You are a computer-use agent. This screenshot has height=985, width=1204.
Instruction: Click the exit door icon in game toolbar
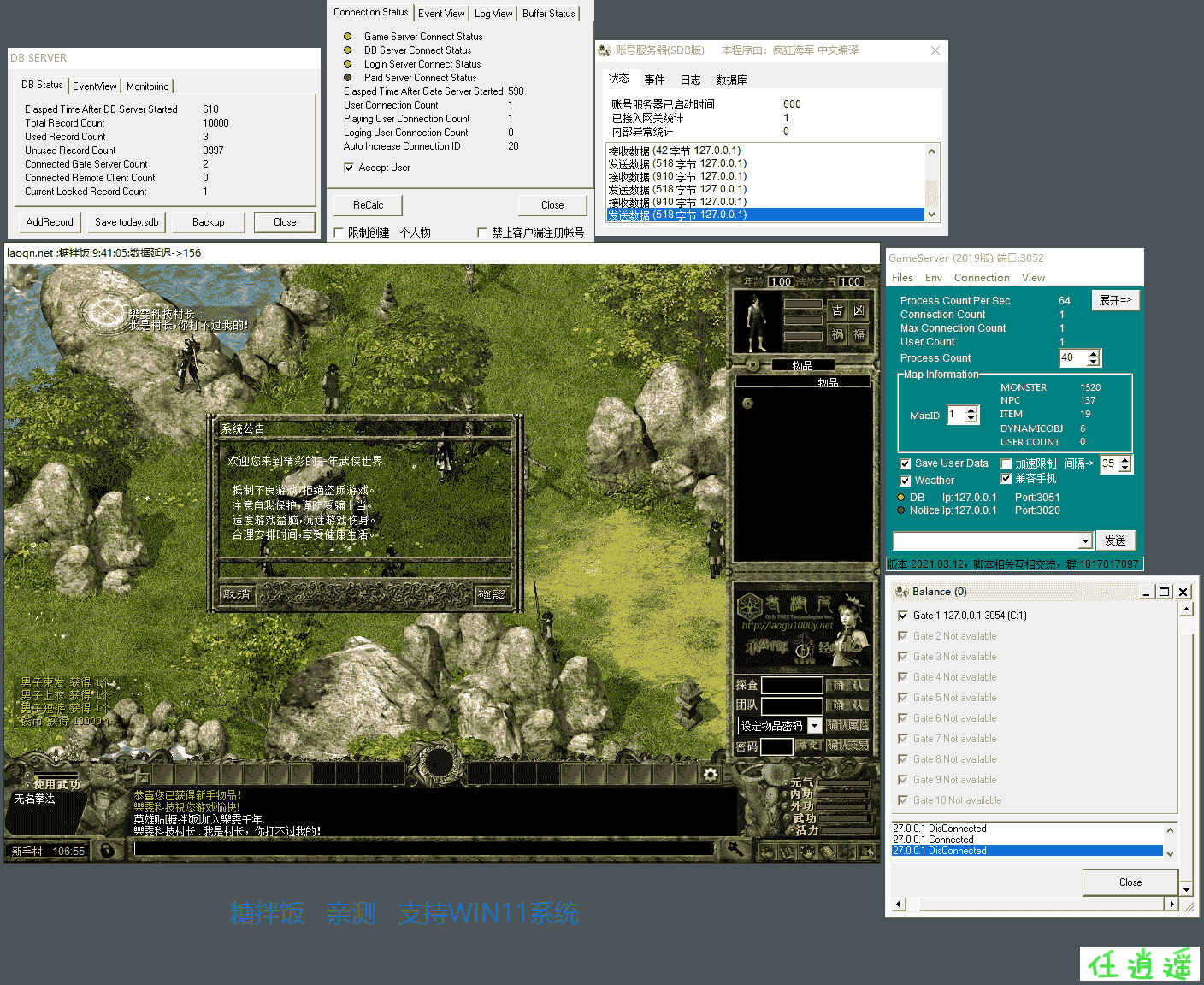[867, 852]
